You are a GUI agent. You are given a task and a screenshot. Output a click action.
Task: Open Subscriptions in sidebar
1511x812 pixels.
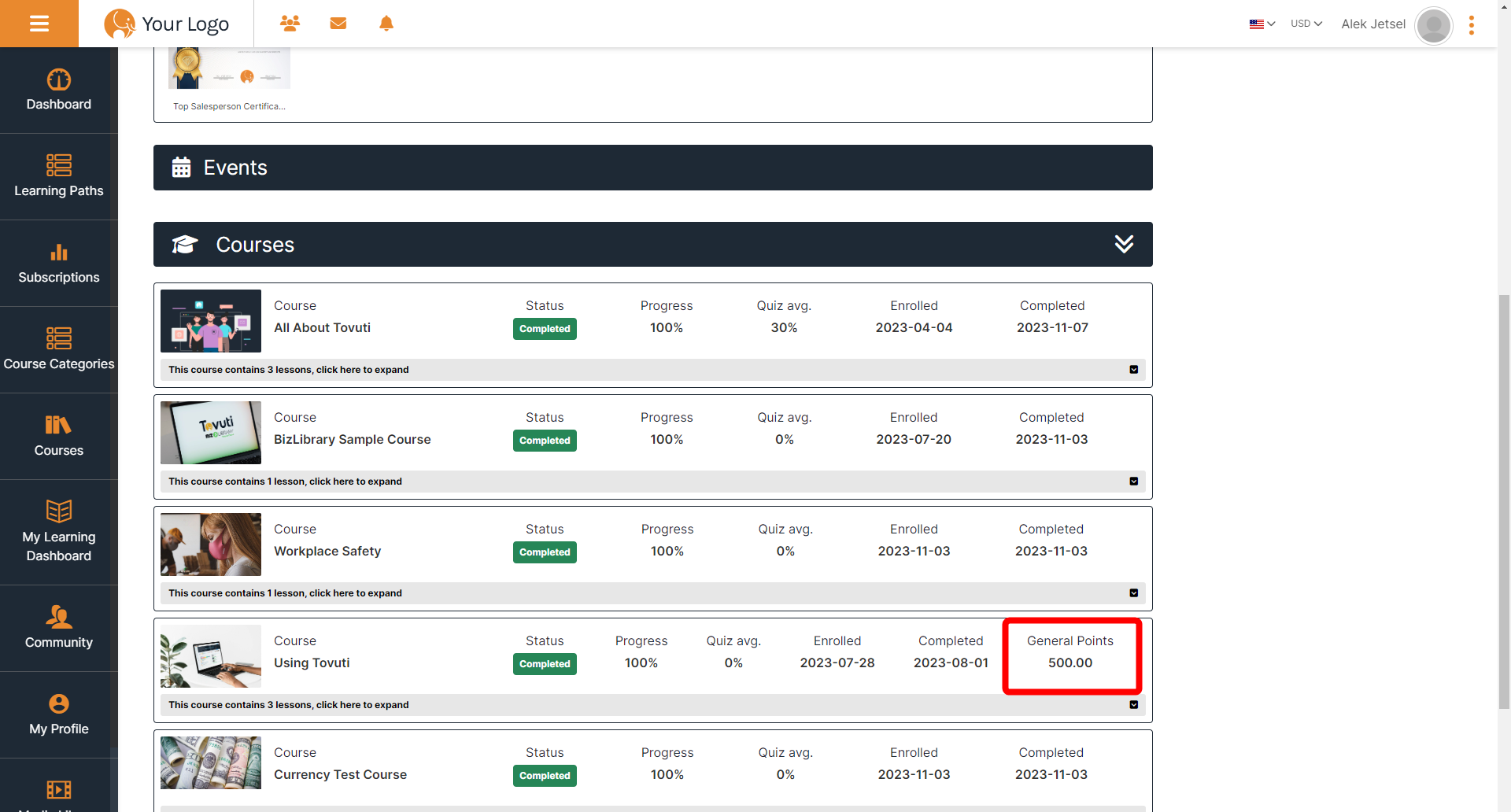pos(59,264)
